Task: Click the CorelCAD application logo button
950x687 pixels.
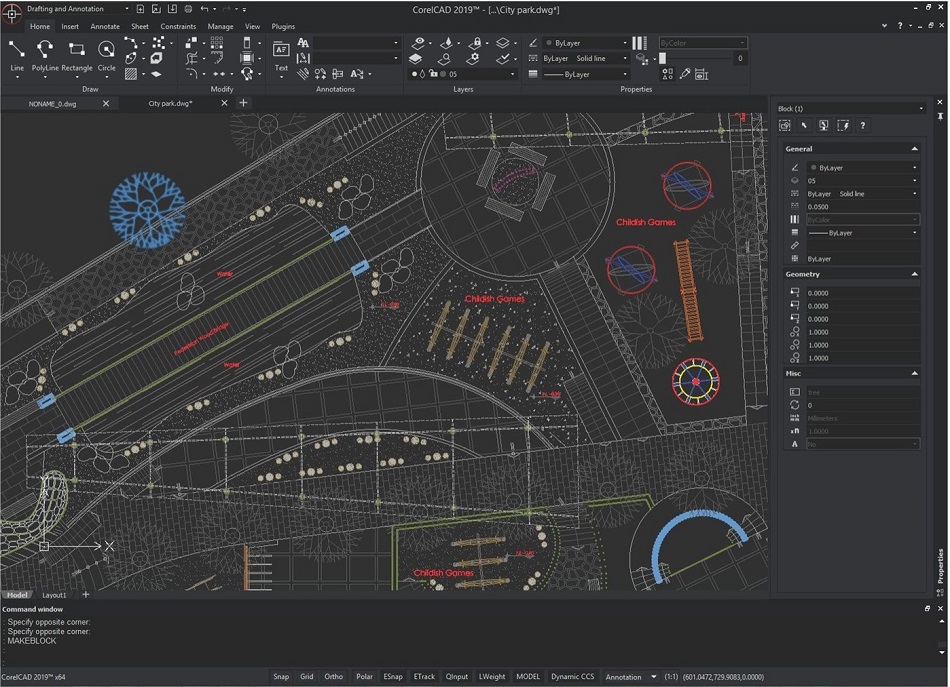Action: pyautogui.click(x=12, y=13)
